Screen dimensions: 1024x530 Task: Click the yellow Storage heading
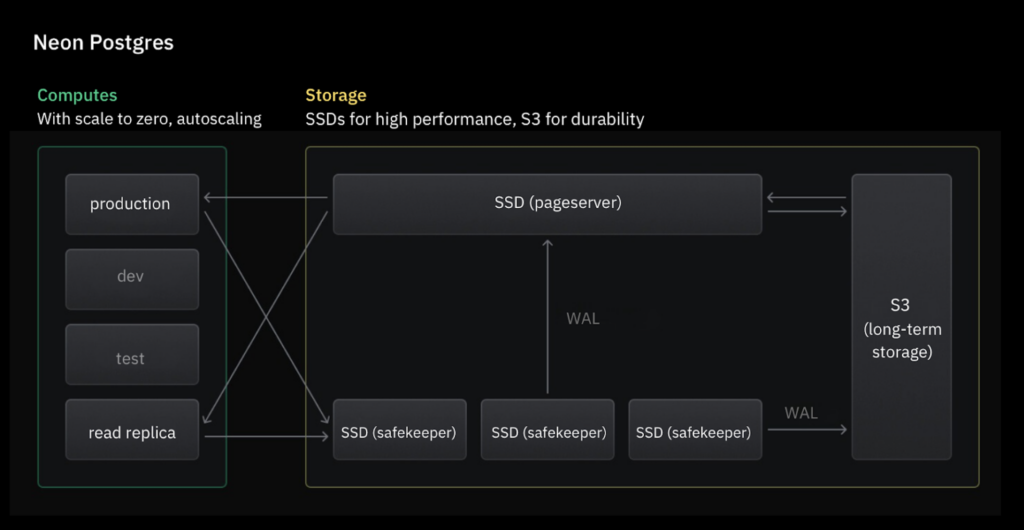click(x=336, y=95)
